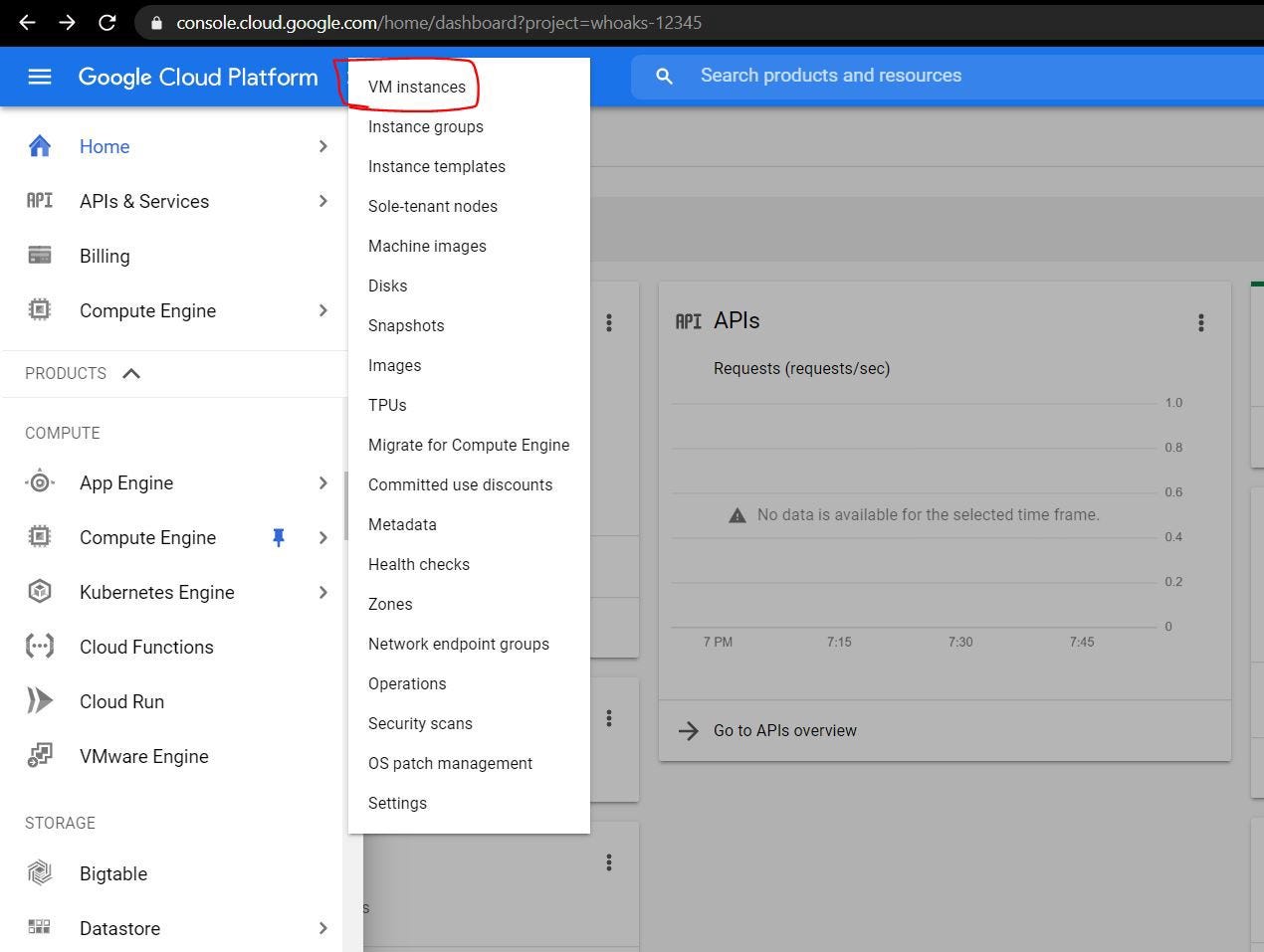
Task: Expand the APIs & Services submenu chevron
Action: pos(322,201)
